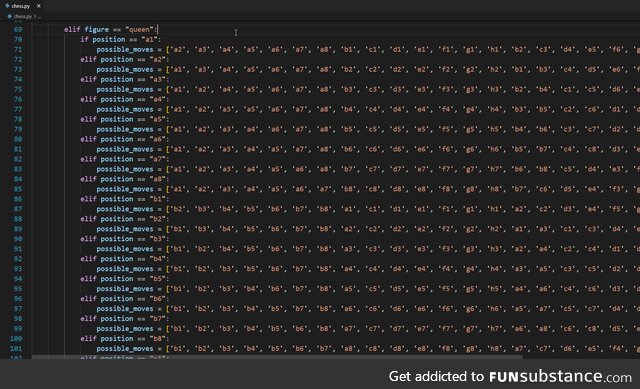Select line number 75 in the gutter
Image resolution: width=640 pixels, height=389 pixels.
coord(18,89)
